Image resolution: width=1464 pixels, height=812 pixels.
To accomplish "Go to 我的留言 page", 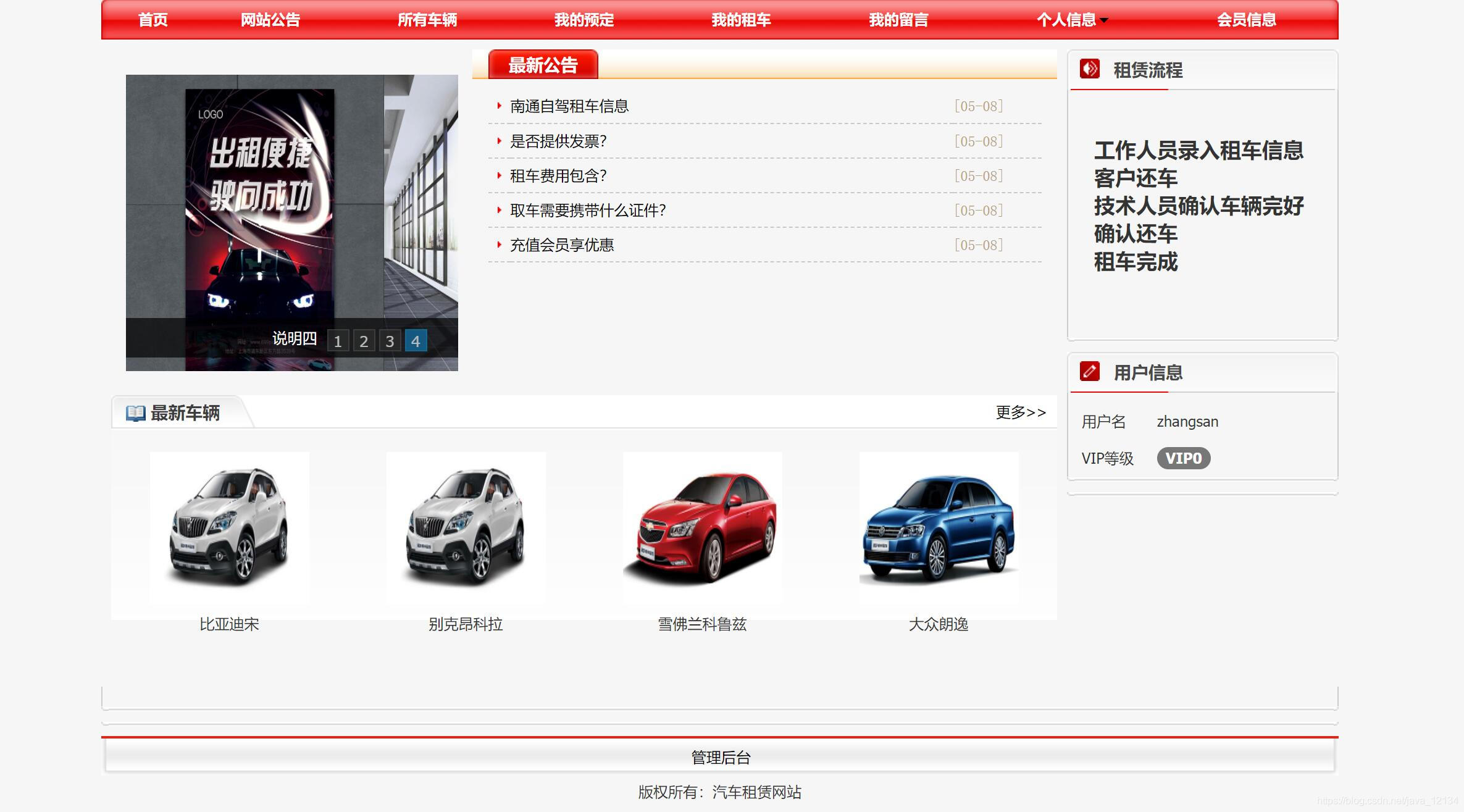I will coord(898,20).
